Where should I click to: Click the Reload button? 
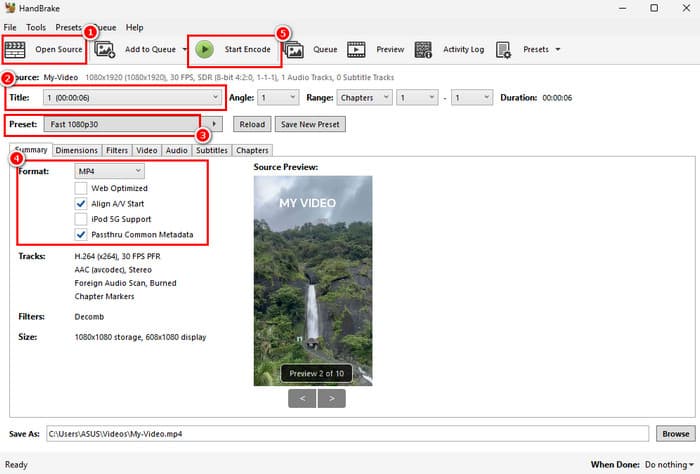(252, 124)
